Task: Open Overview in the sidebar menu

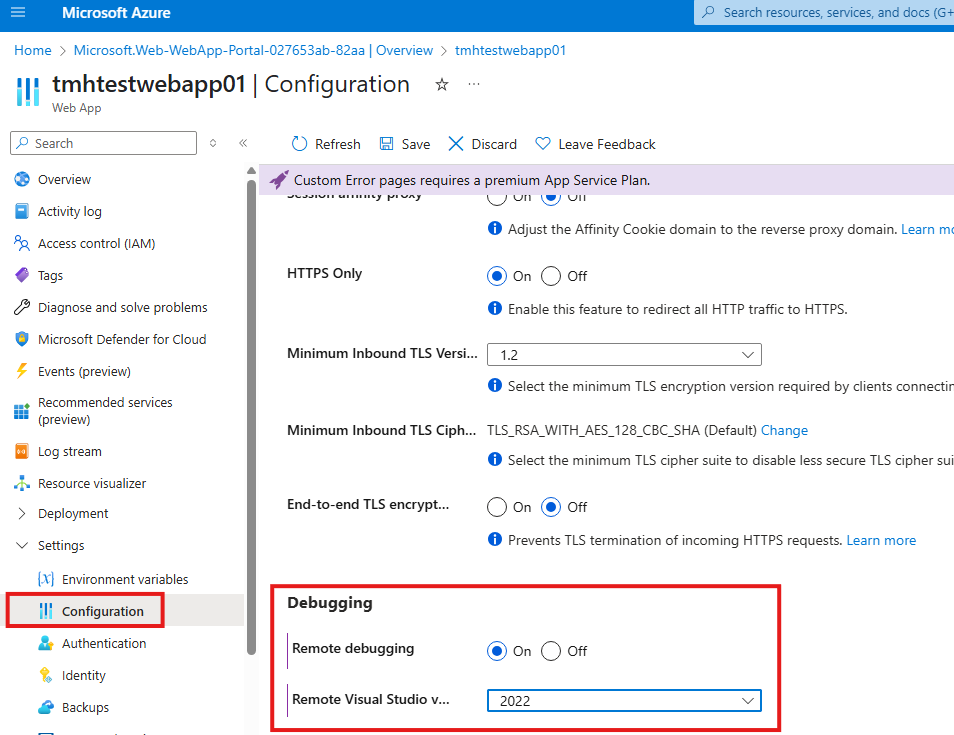Action: coord(64,179)
